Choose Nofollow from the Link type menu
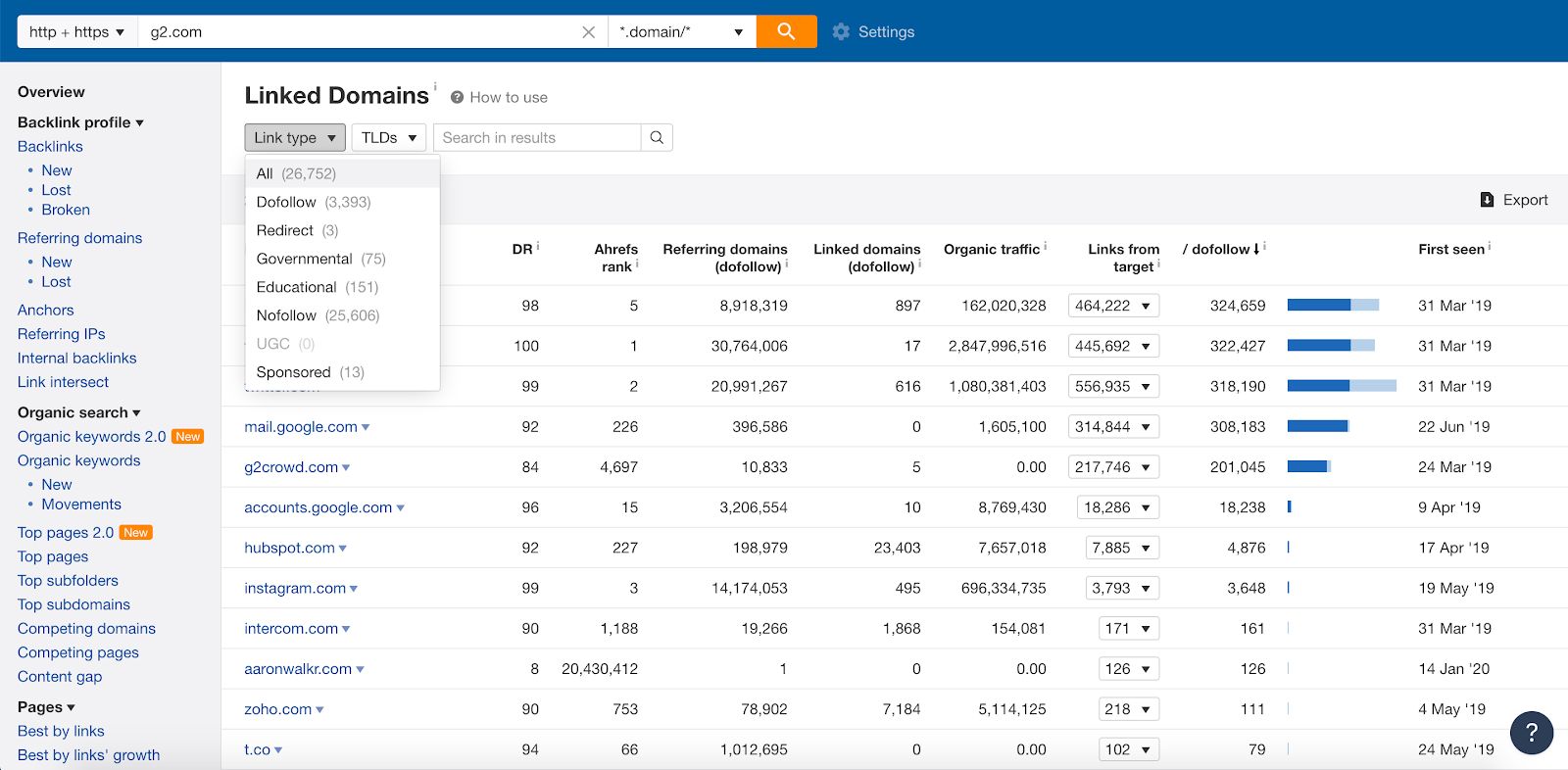The height and width of the screenshot is (770, 1568). [x=286, y=315]
